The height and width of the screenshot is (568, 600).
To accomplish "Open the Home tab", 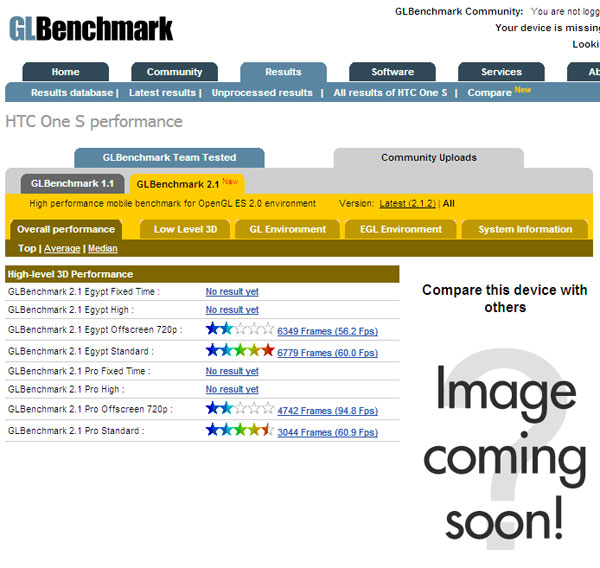I will pos(65,72).
